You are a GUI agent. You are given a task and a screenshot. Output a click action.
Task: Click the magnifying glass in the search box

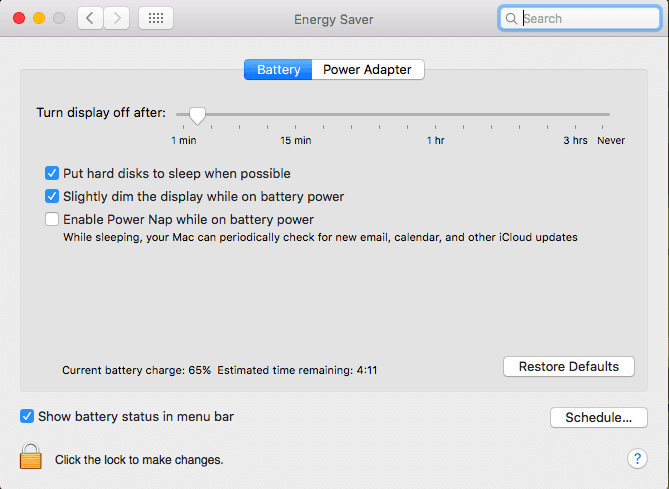pos(511,18)
